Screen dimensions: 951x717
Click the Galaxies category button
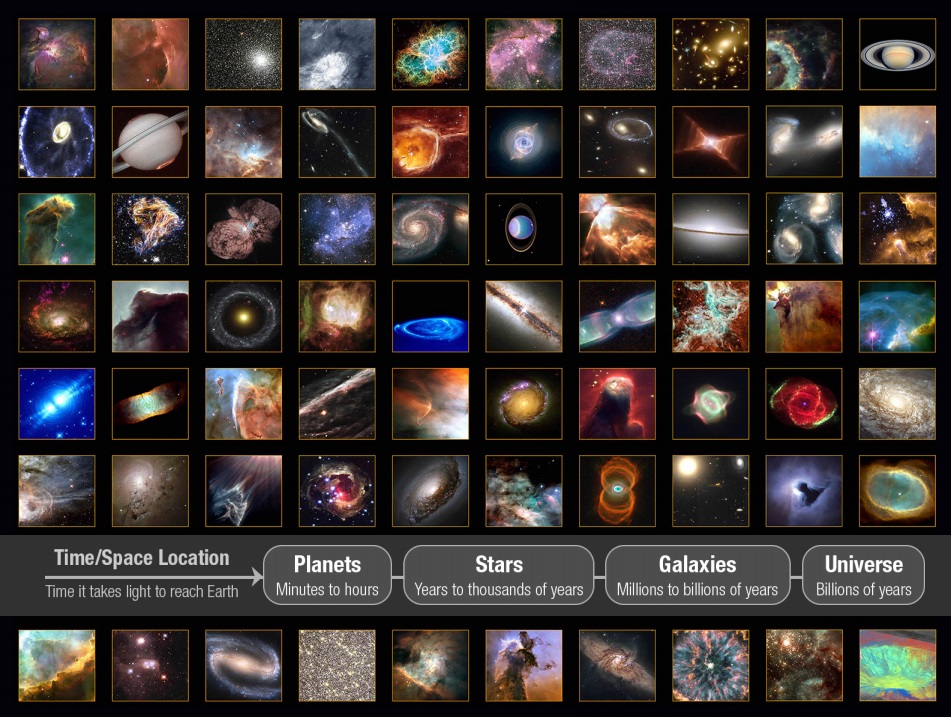point(697,575)
